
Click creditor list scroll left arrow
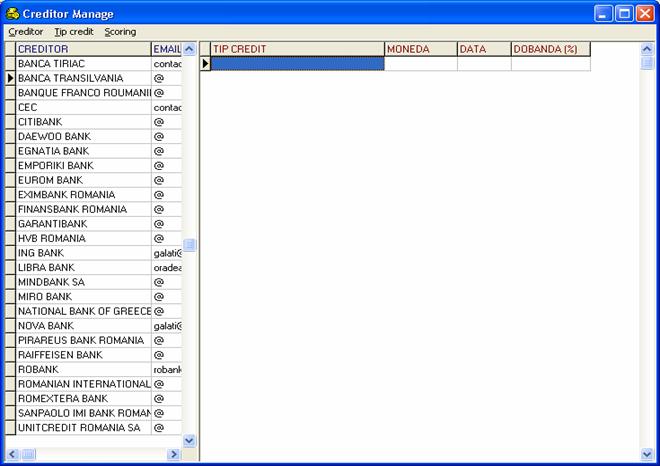pyautogui.click(x=12, y=454)
